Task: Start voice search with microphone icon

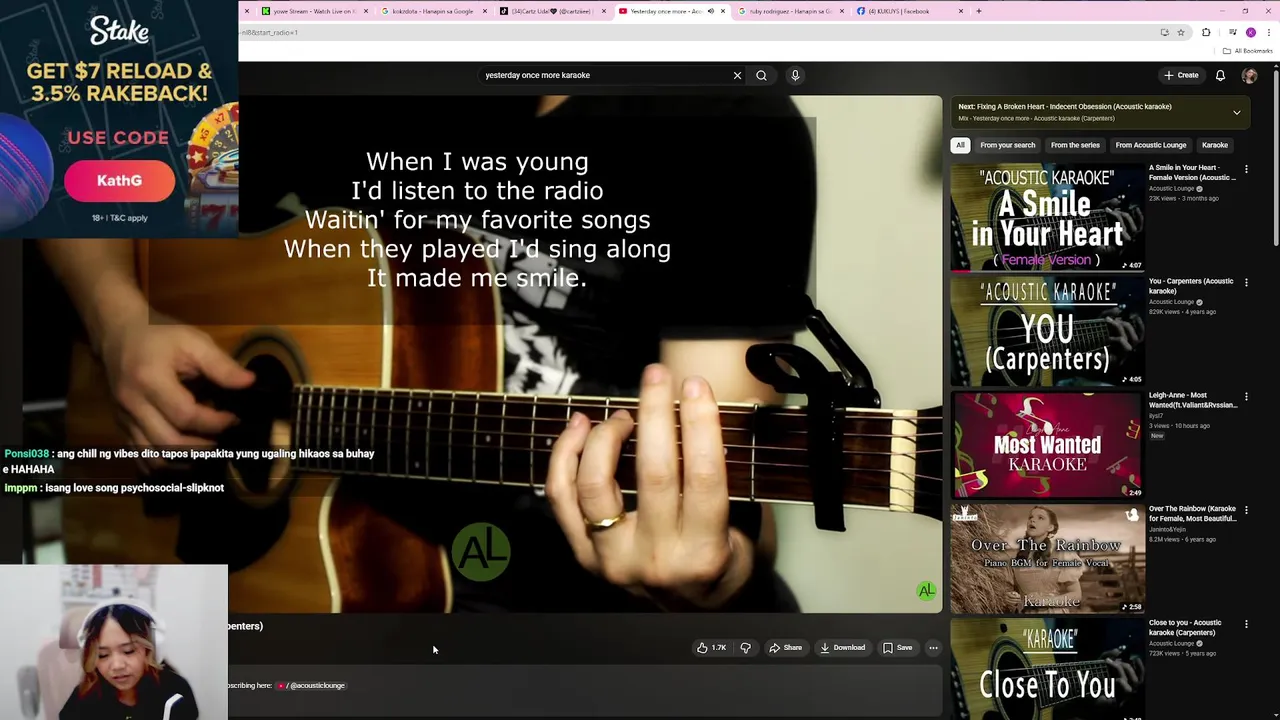Action: [795, 75]
